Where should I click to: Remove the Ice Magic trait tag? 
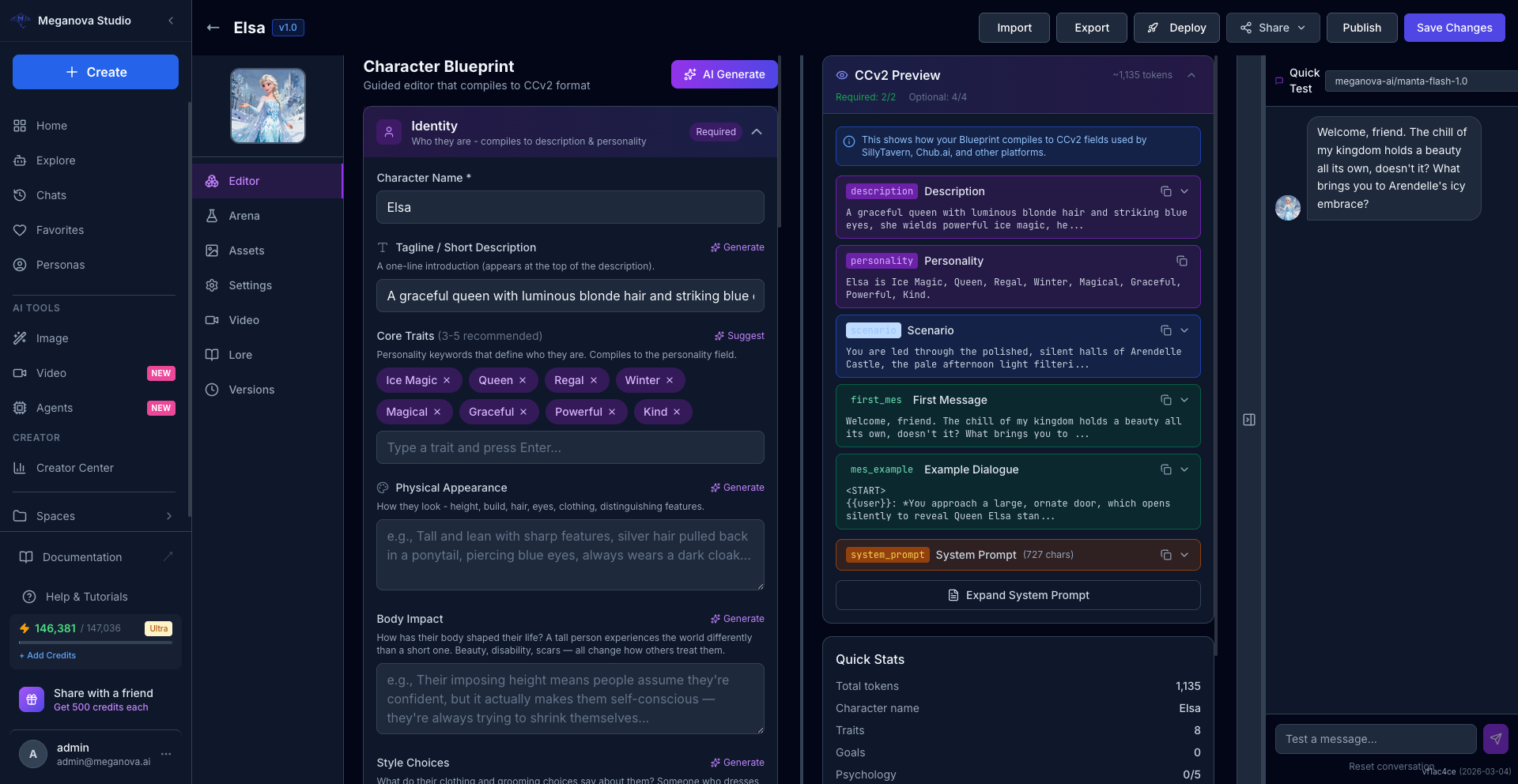[447, 381]
